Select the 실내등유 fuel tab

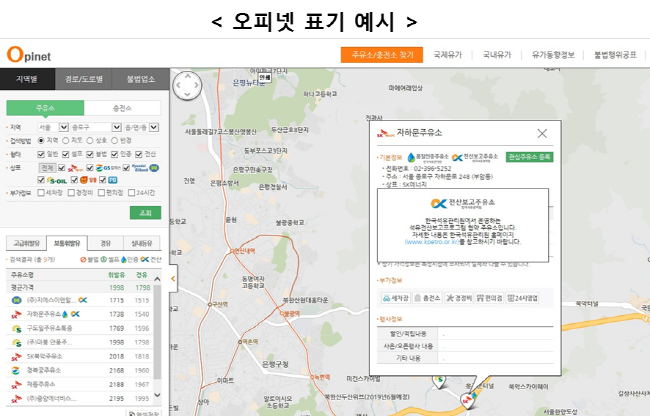[142, 243]
